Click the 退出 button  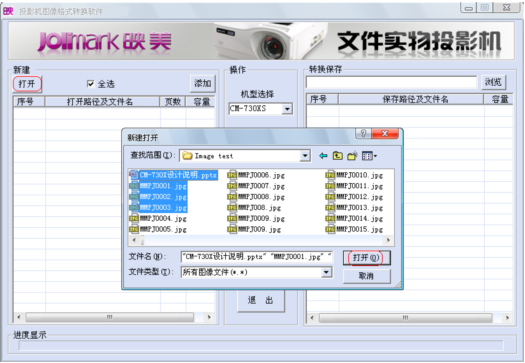pos(261,300)
